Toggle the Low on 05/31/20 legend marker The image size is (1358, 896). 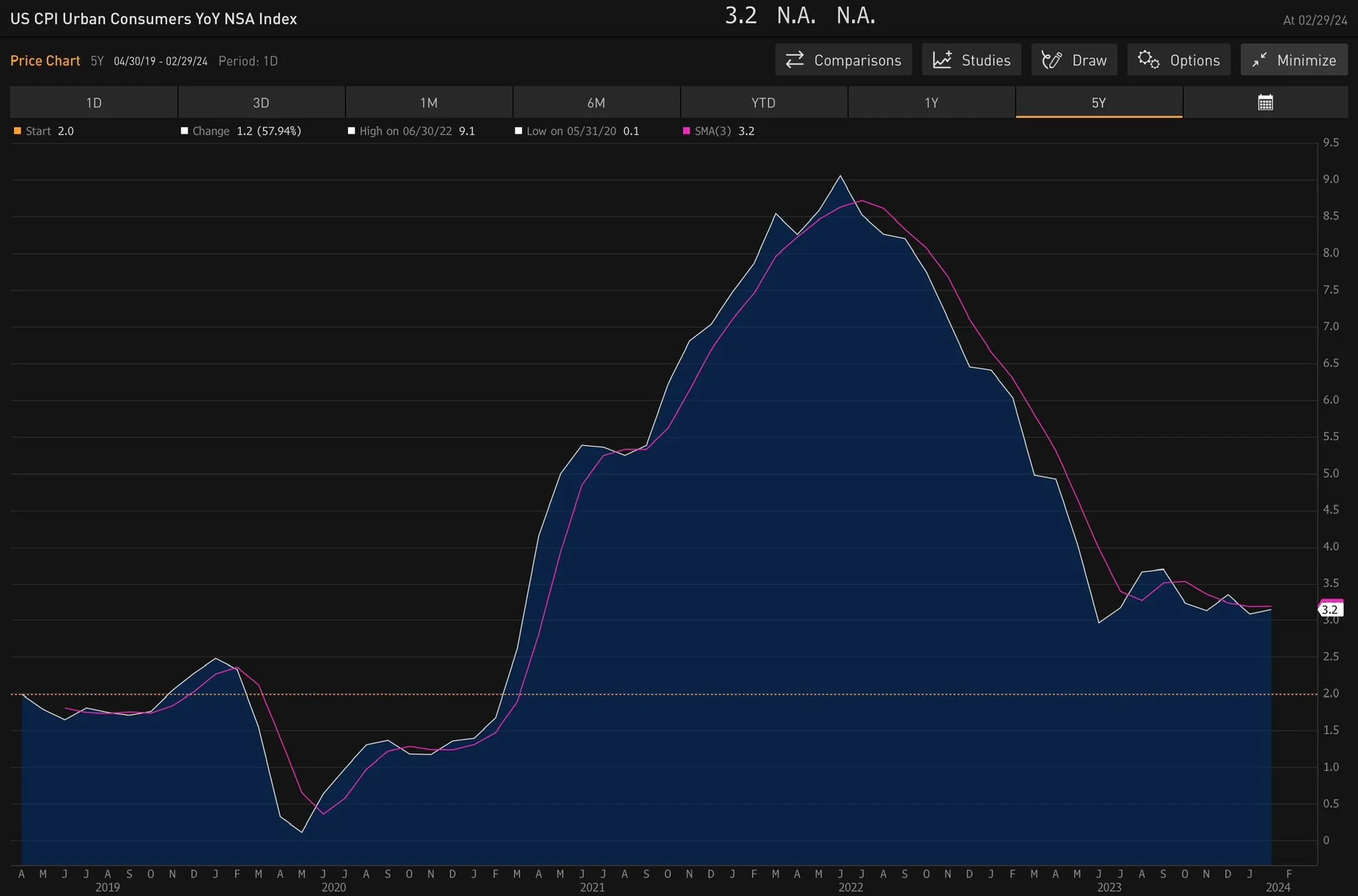519,131
